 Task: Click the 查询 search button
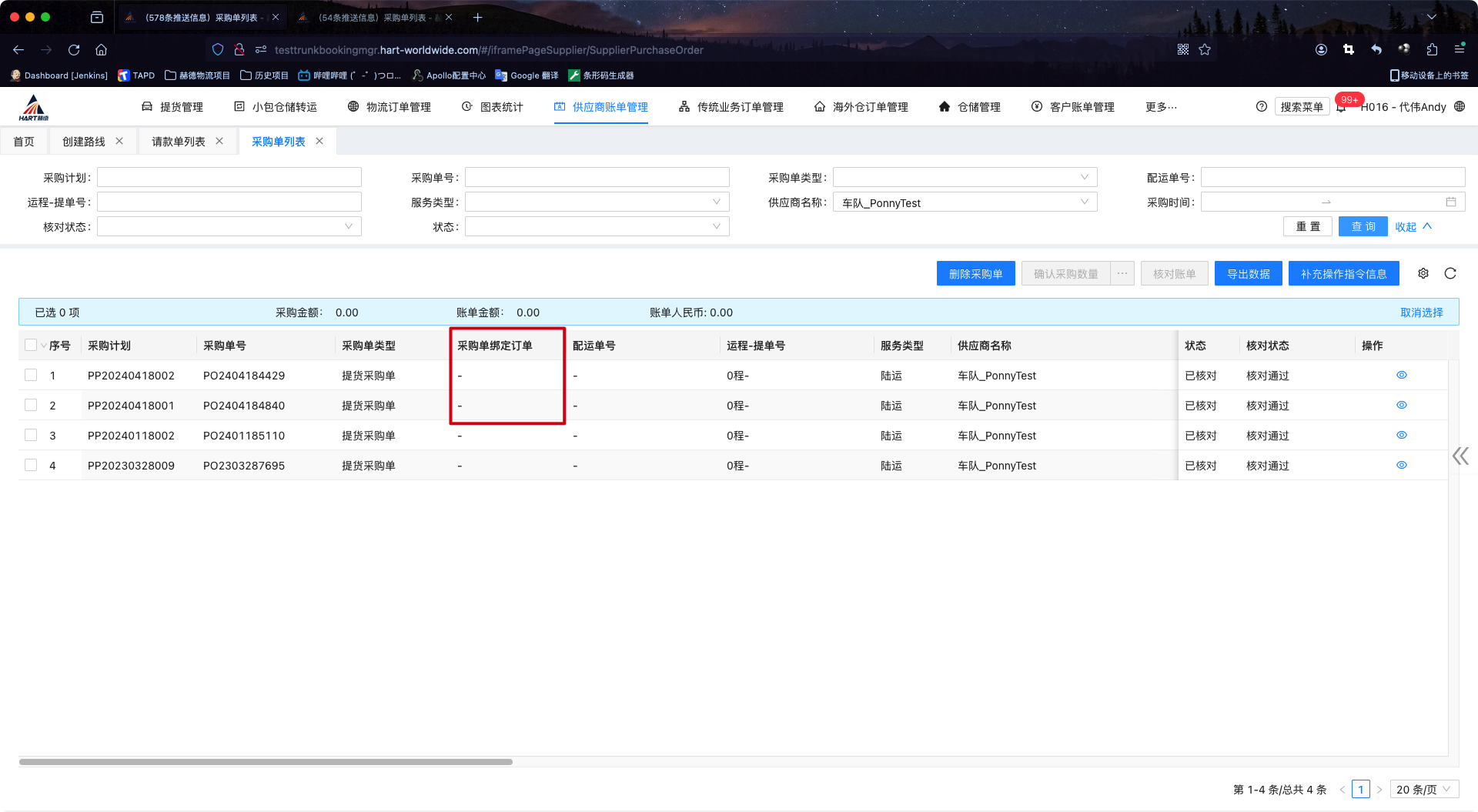point(1363,227)
